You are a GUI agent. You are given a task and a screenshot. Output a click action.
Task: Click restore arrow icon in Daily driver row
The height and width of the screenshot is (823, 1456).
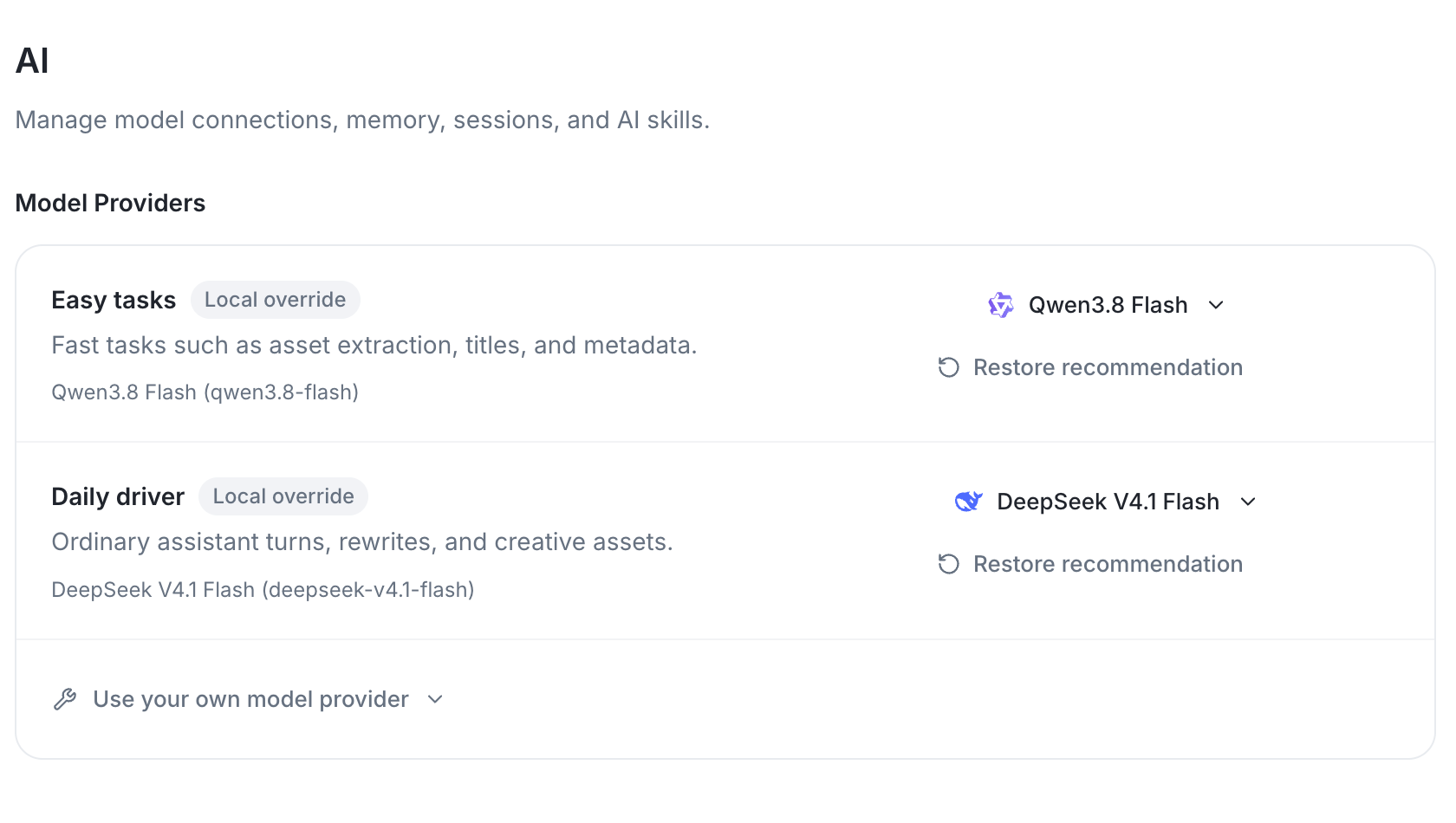coord(949,564)
